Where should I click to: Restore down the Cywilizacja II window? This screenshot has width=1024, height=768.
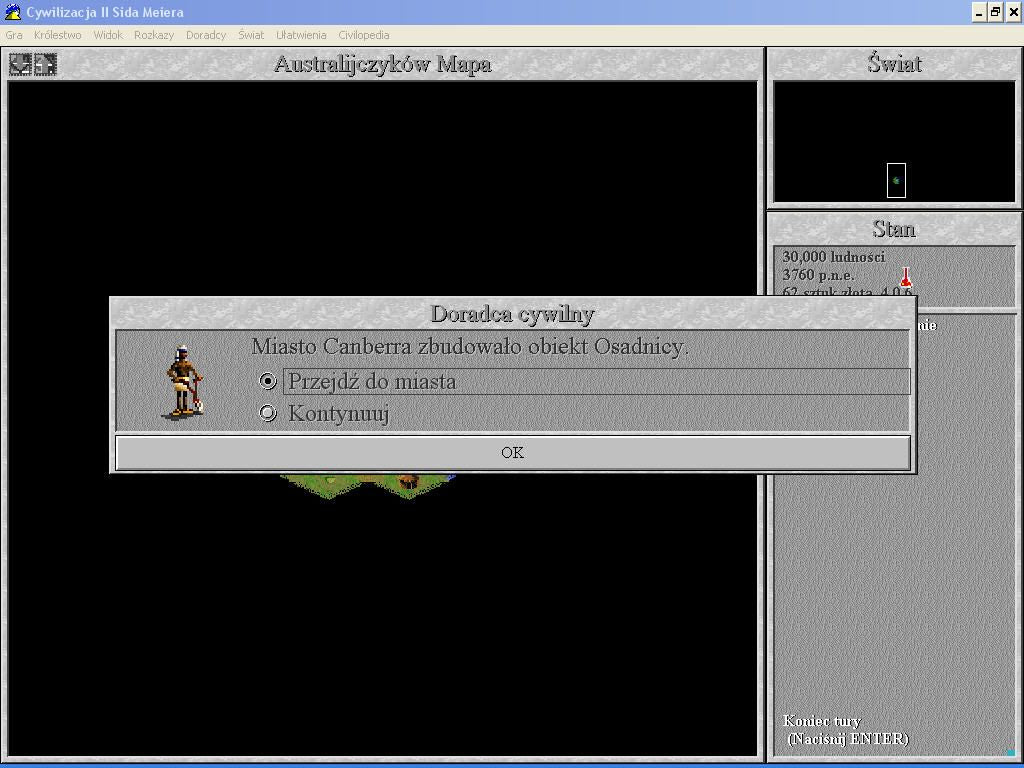point(995,12)
